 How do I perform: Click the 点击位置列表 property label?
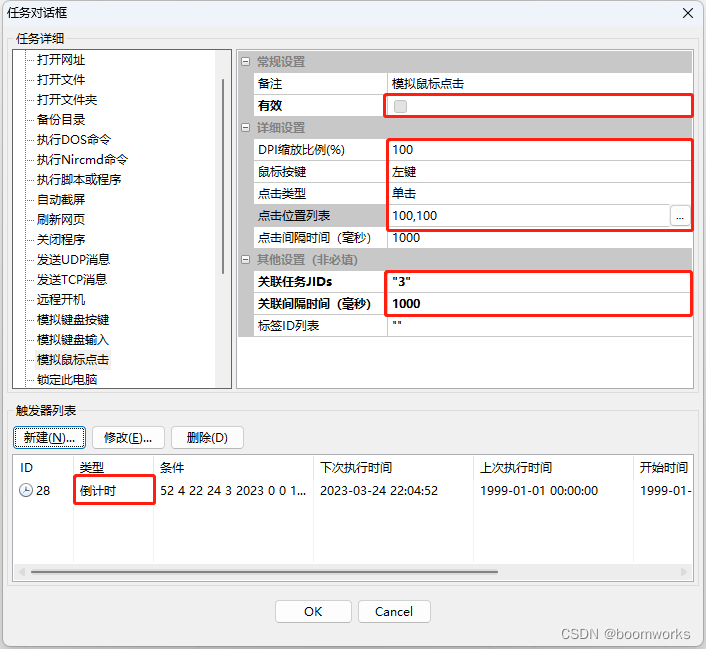[x=294, y=216]
